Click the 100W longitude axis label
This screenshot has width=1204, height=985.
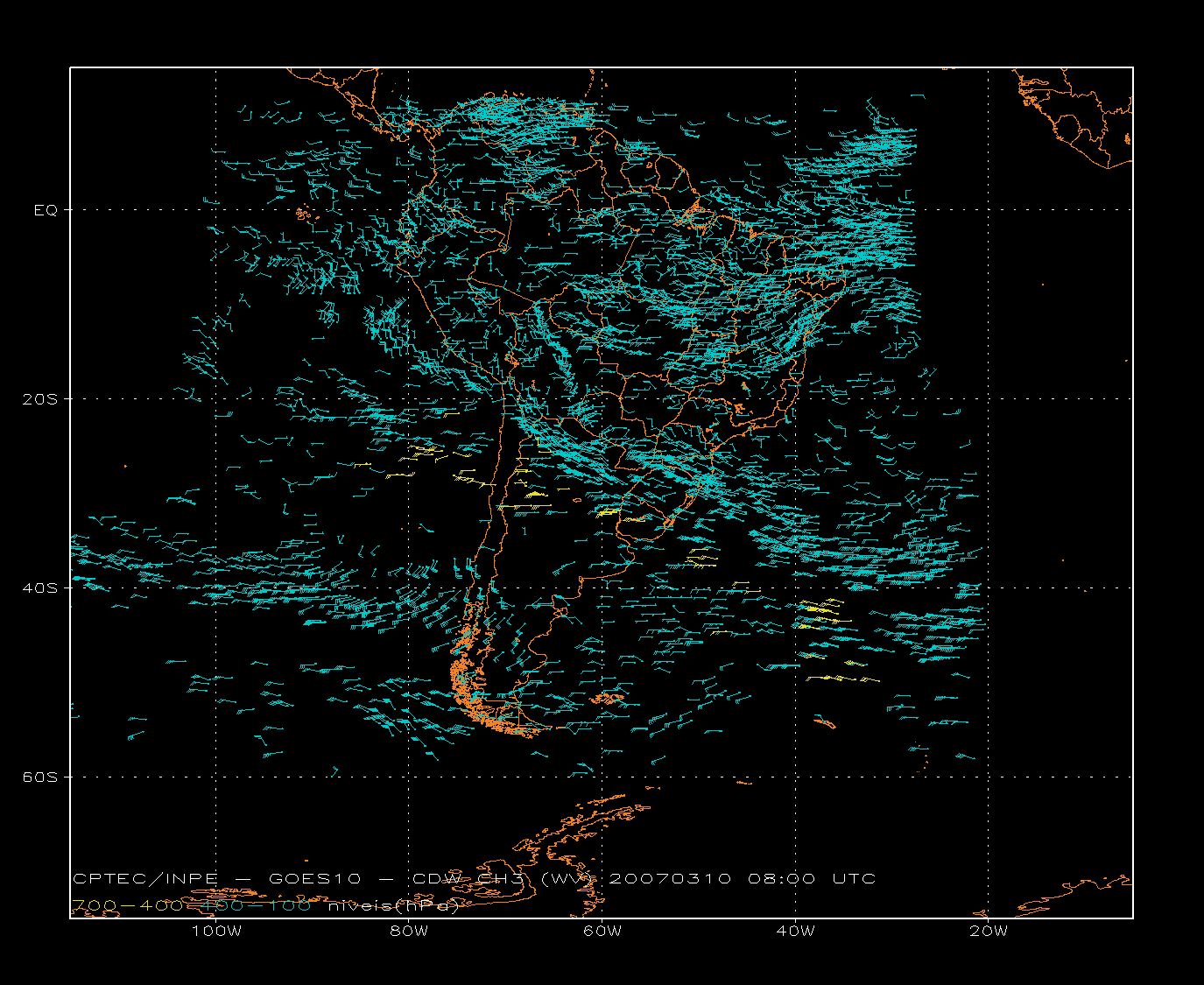coord(216,931)
